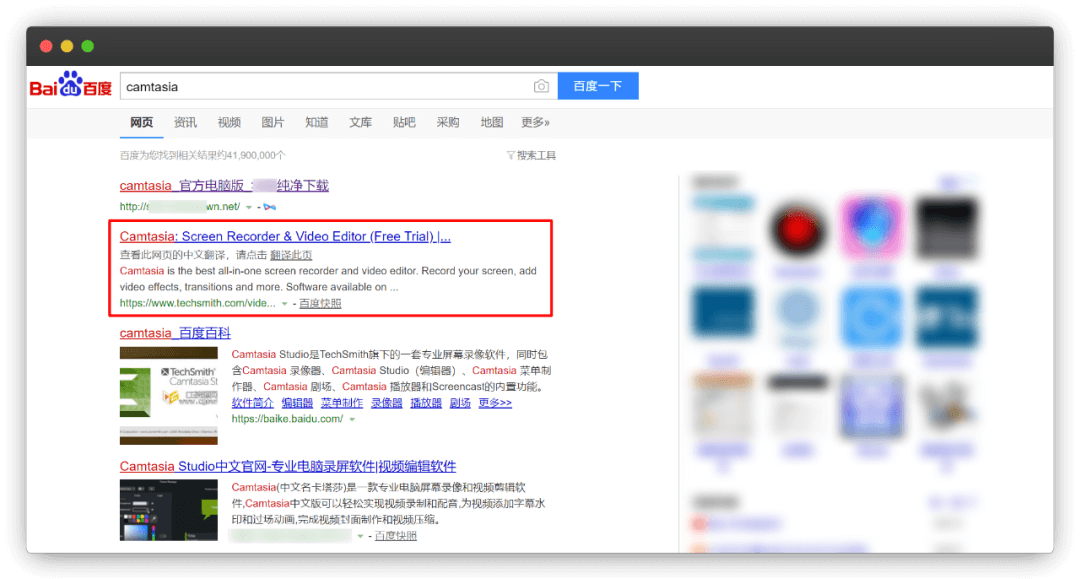
Task: Click the red record button app icon
Action: coord(798,230)
